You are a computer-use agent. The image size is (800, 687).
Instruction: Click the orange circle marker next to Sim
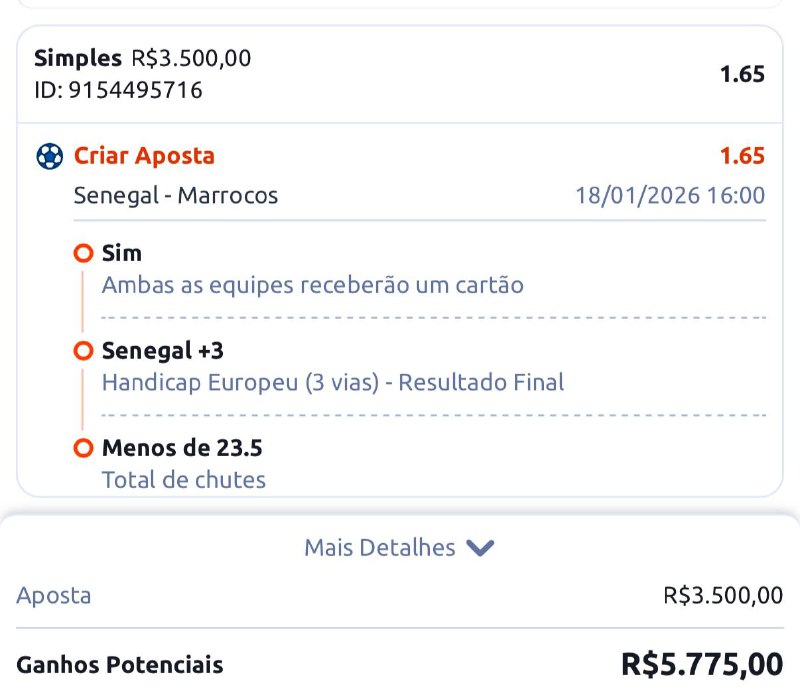point(84,254)
